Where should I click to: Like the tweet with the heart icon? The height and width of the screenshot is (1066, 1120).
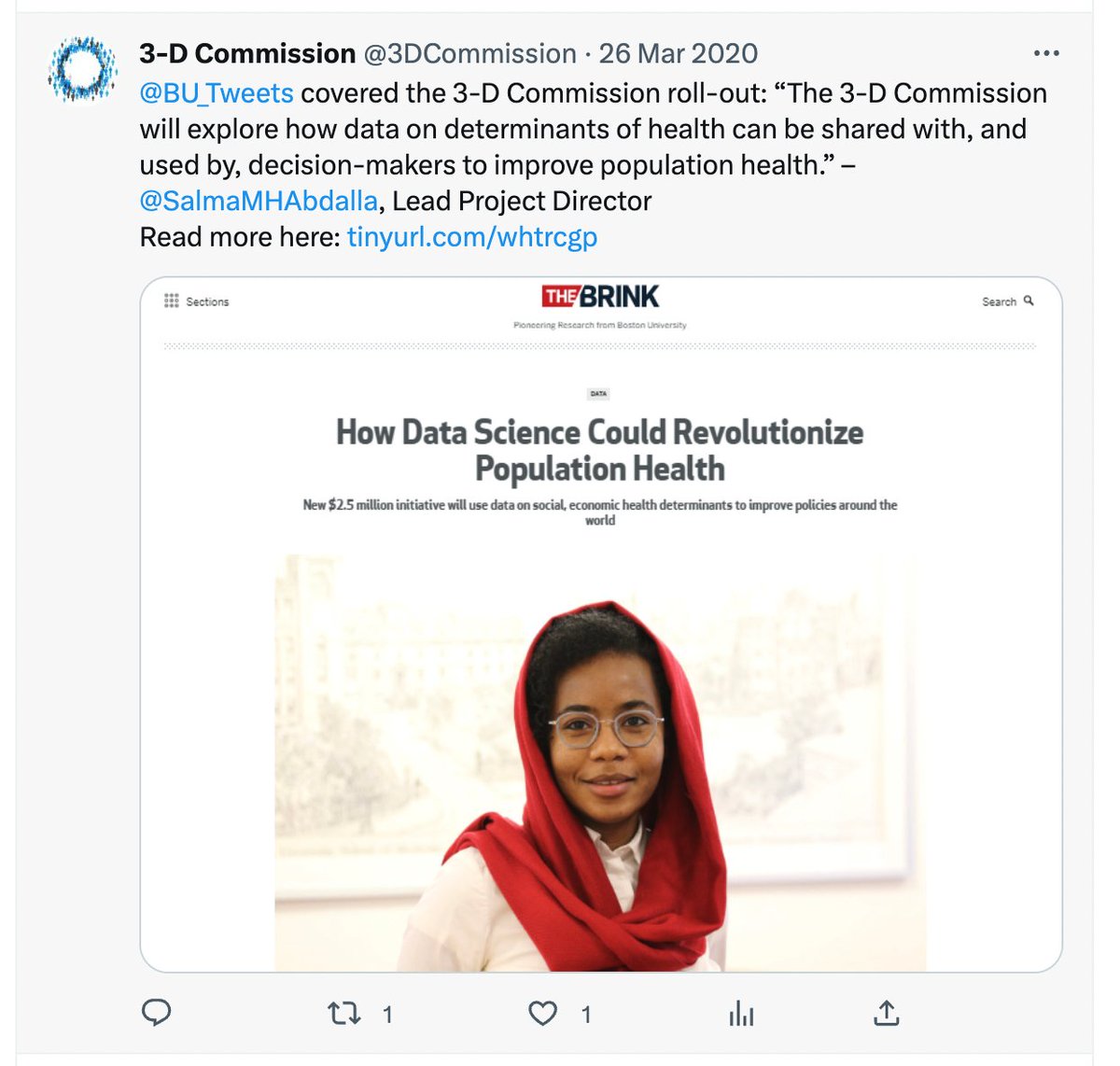point(543,1013)
